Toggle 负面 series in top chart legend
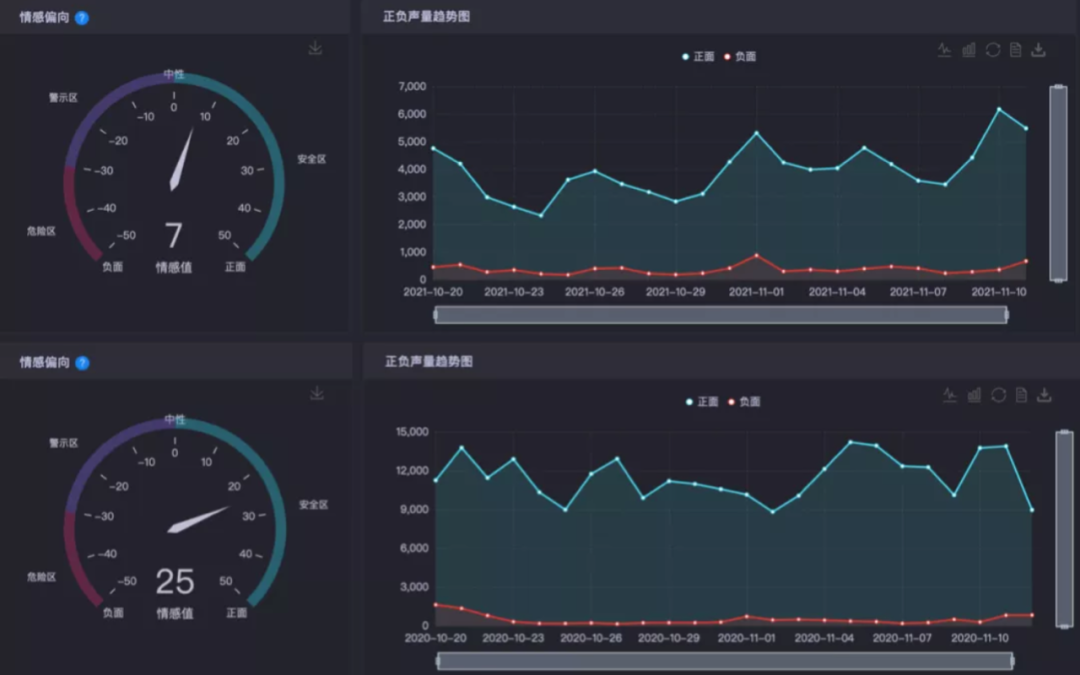Screen dimensions: 1080x675 [741, 57]
